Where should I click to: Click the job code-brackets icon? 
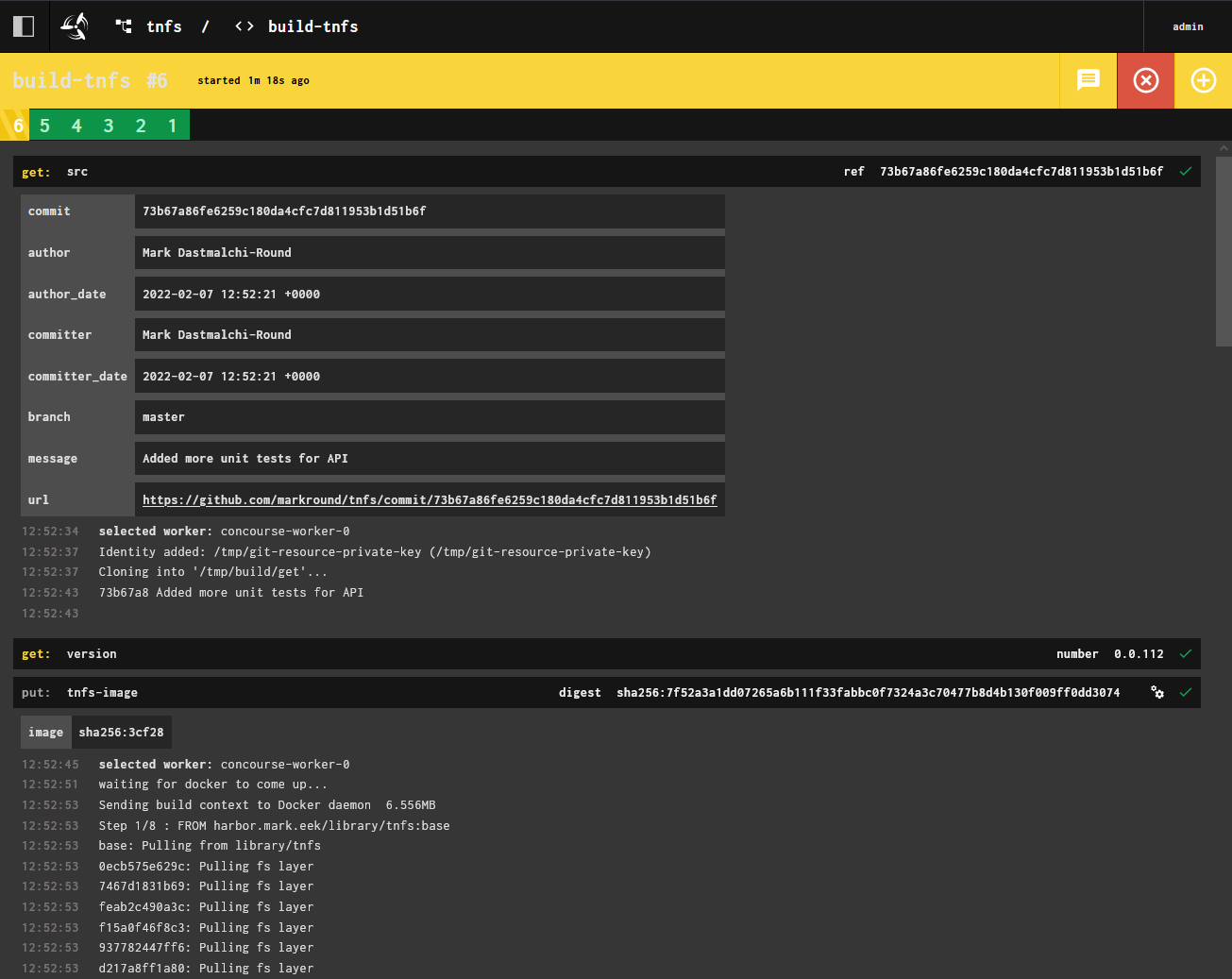pos(245,26)
